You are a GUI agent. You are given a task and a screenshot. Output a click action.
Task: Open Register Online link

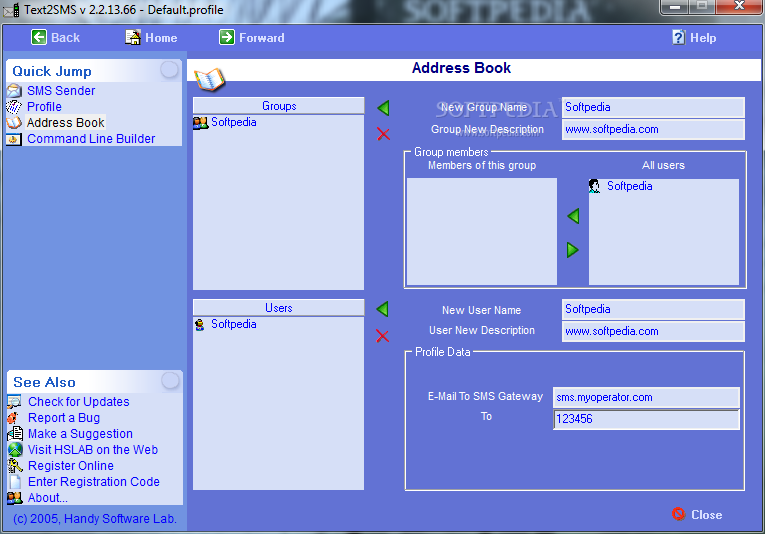71,466
